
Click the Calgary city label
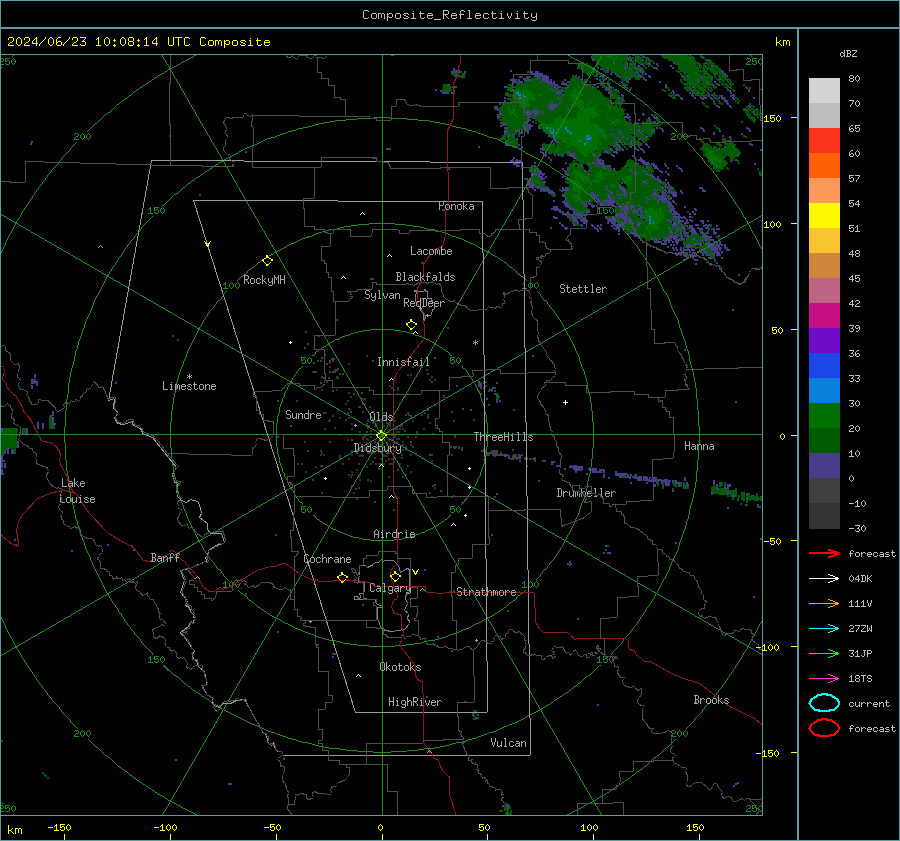coord(390,588)
